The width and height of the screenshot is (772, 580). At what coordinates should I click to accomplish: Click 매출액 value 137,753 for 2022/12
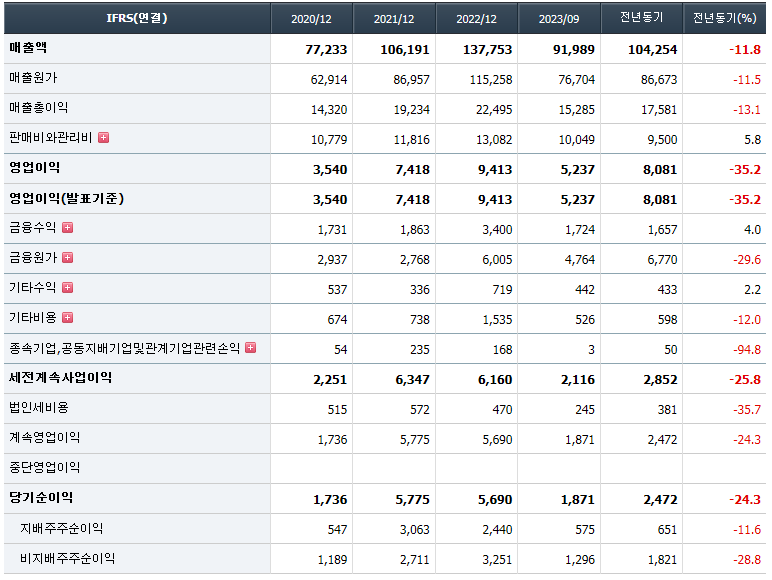coord(487,50)
